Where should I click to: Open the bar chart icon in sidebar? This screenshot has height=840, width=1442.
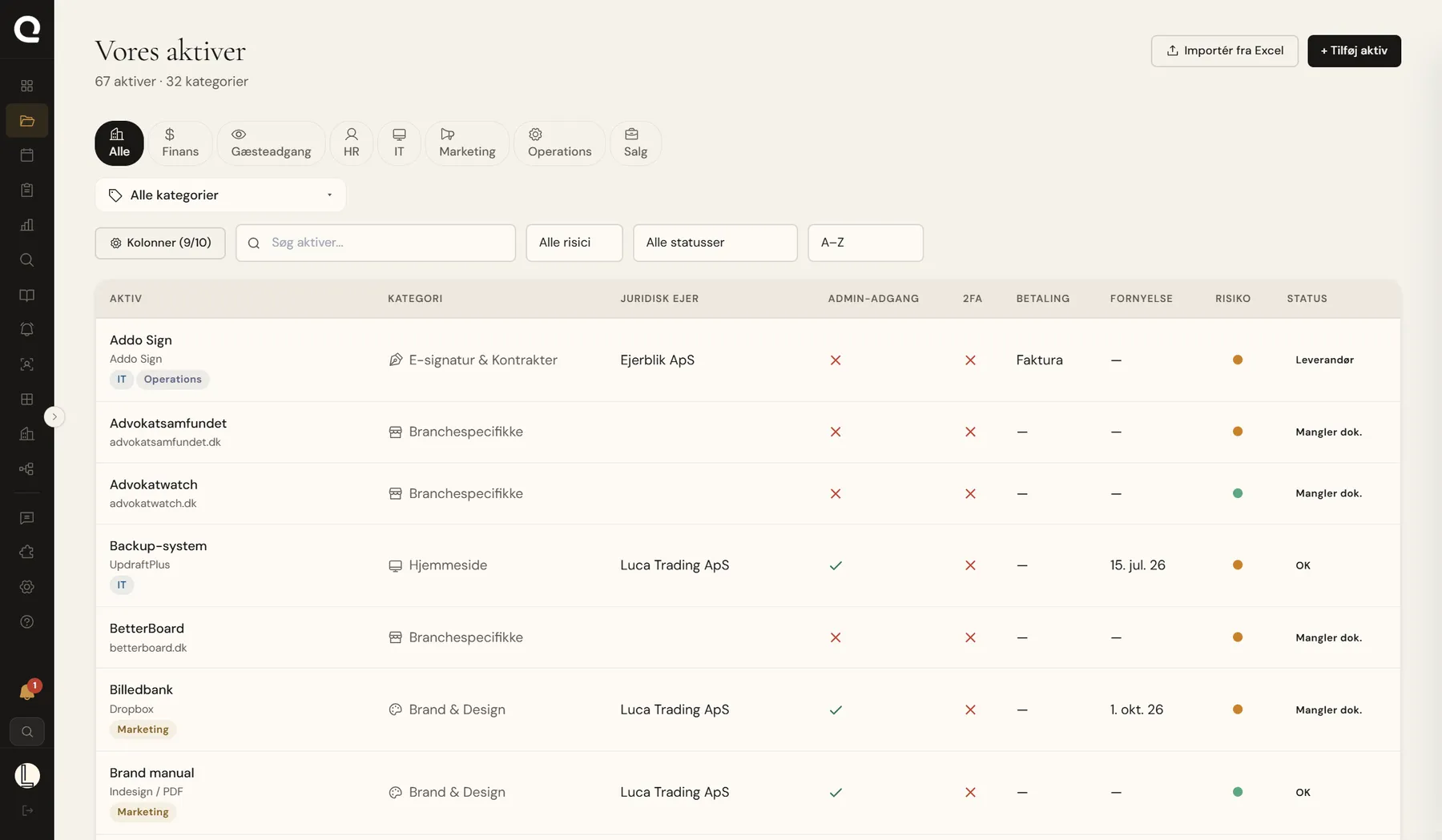point(26,225)
